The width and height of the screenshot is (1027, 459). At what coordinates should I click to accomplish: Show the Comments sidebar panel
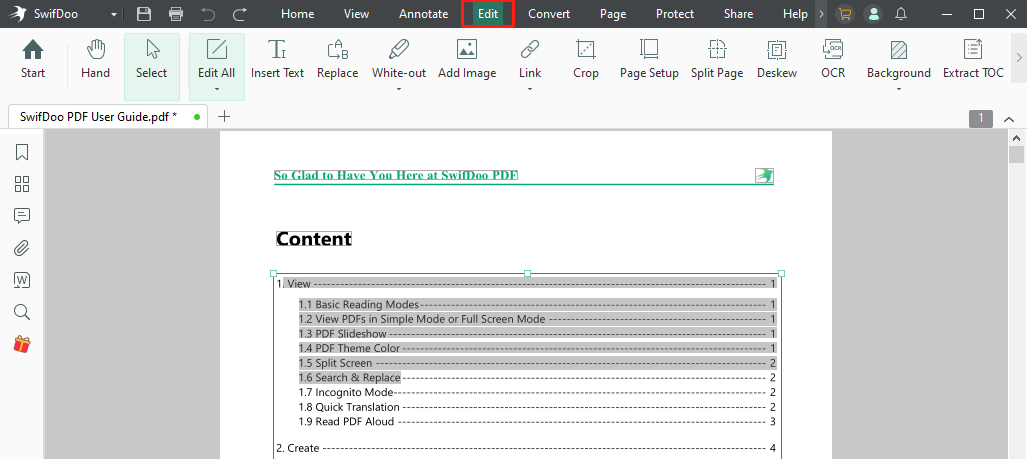coord(22,215)
